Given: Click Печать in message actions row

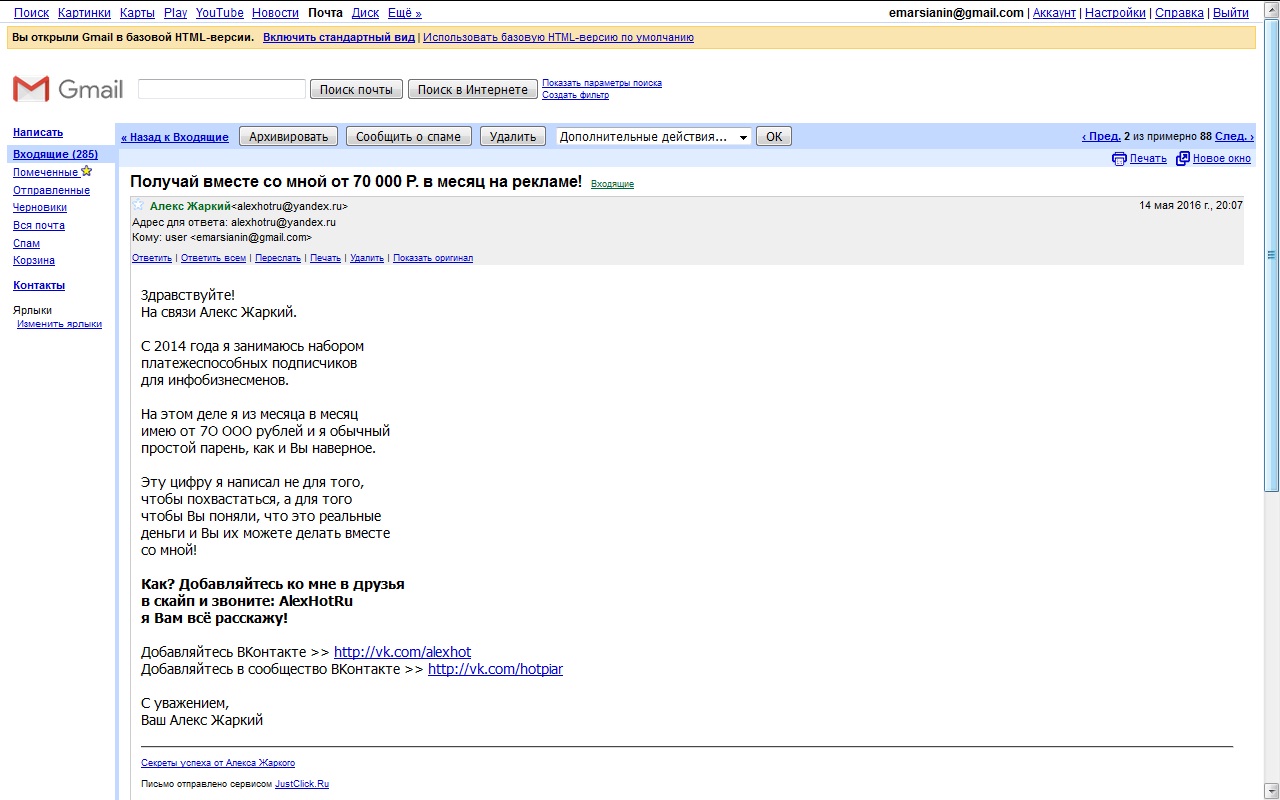Looking at the screenshot, I should [x=325, y=258].
